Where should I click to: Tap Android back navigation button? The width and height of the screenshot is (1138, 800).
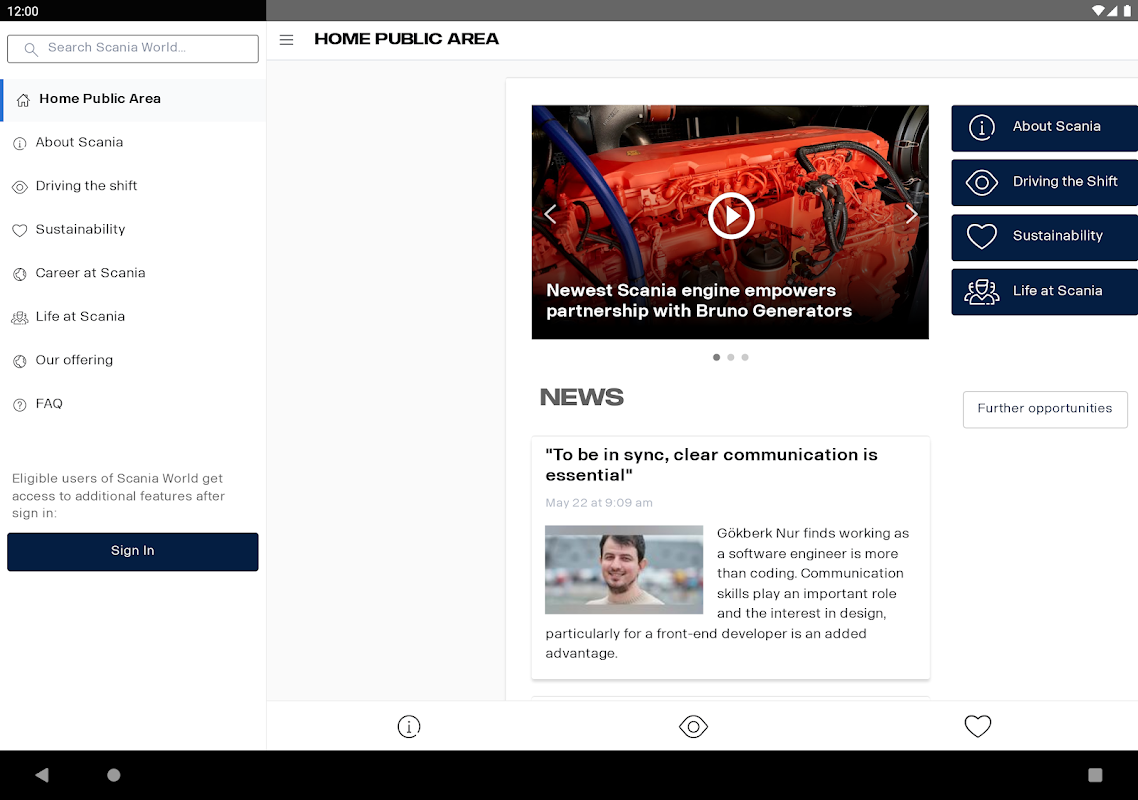tap(42, 775)
